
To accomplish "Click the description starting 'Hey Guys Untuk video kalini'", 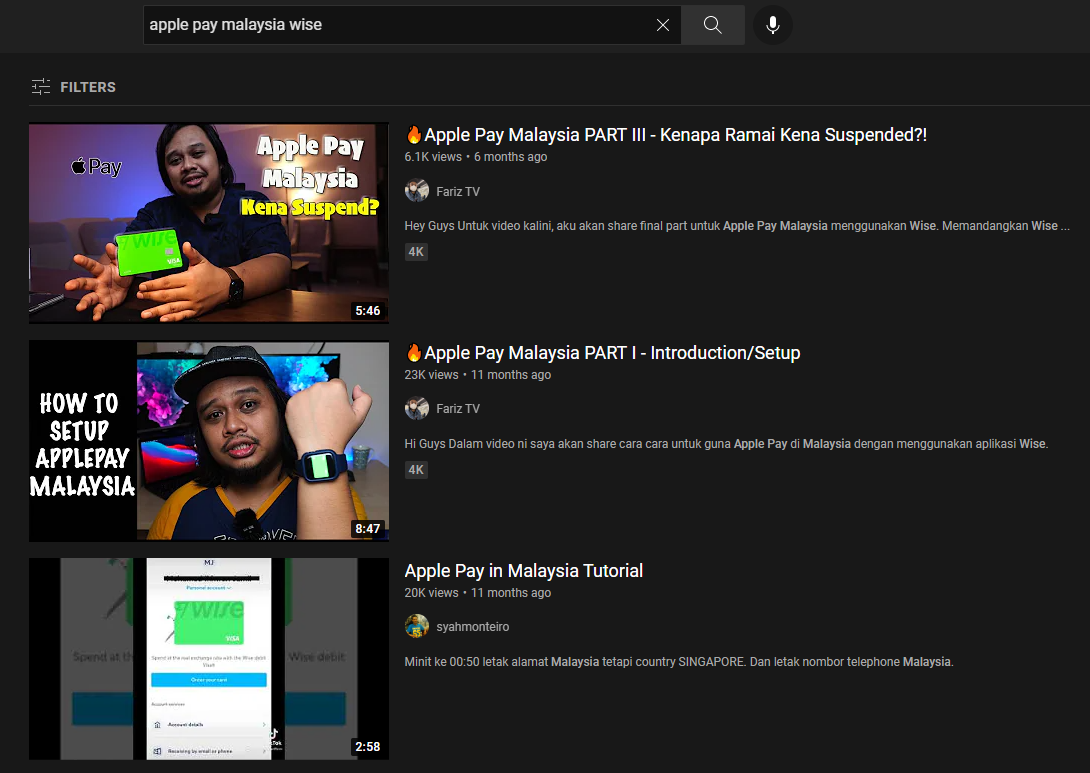I will (737, 225).
